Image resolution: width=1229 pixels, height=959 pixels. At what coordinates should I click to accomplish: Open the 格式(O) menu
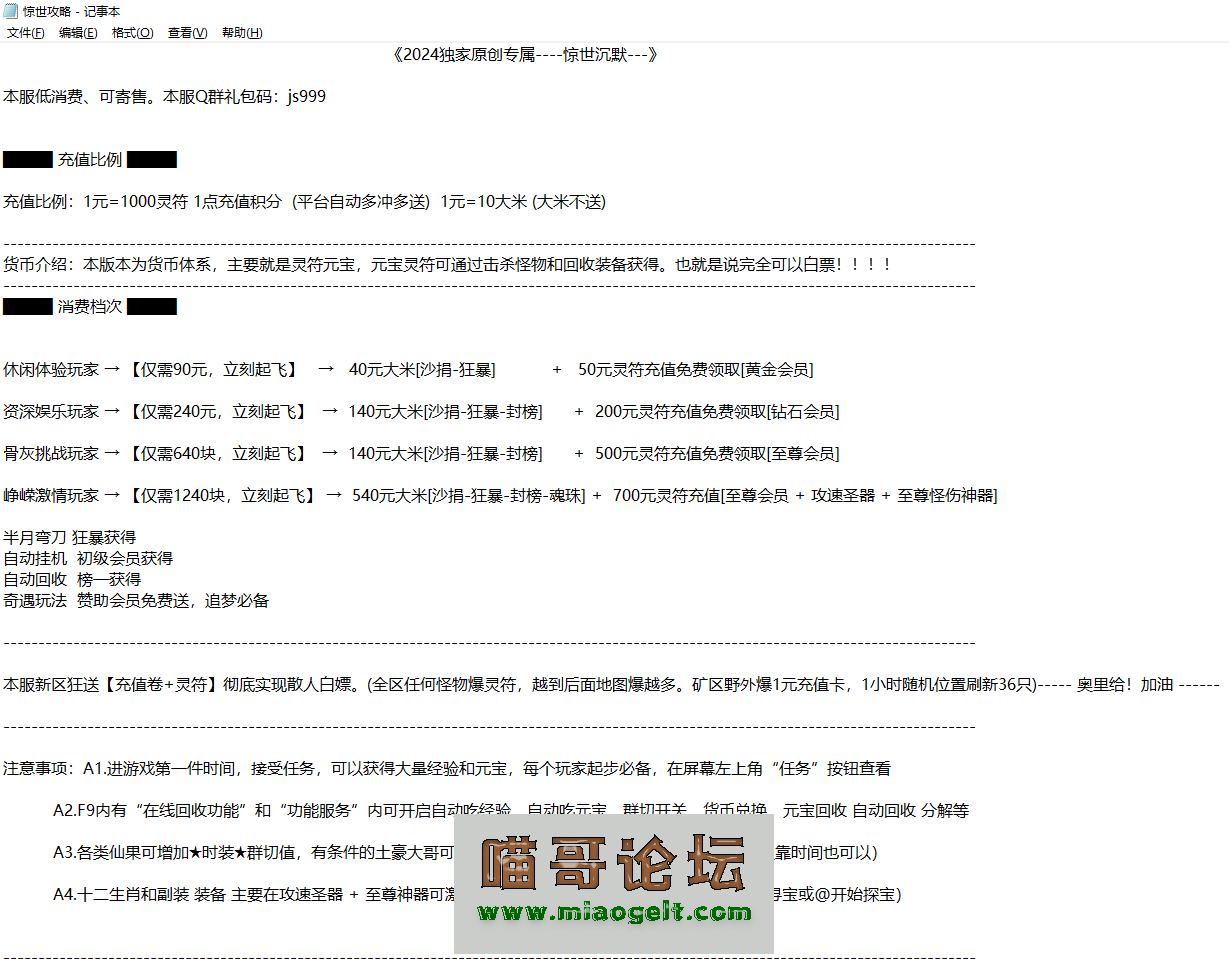(x=132, y=33)
